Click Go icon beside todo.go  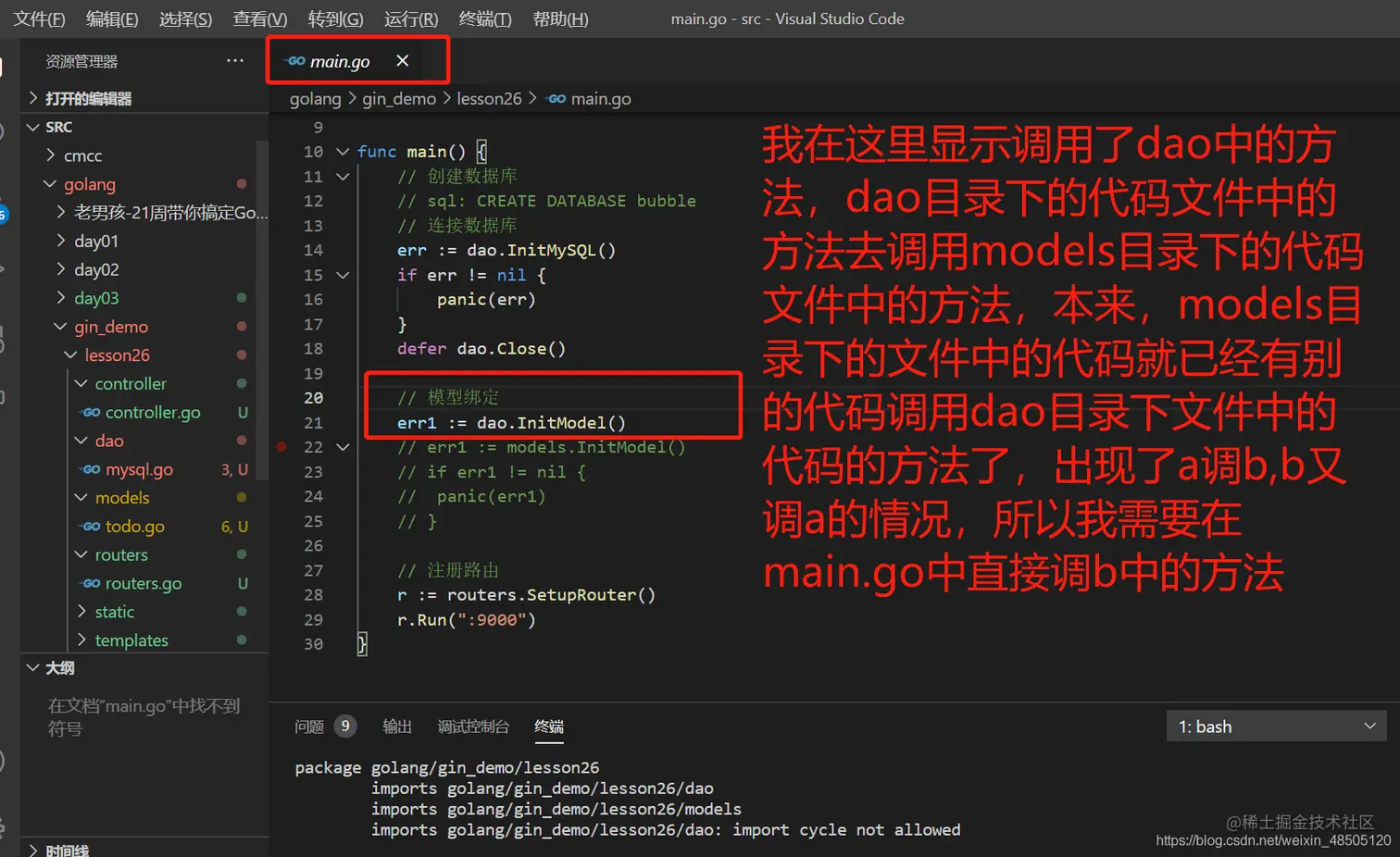click(x=91, y=527)
